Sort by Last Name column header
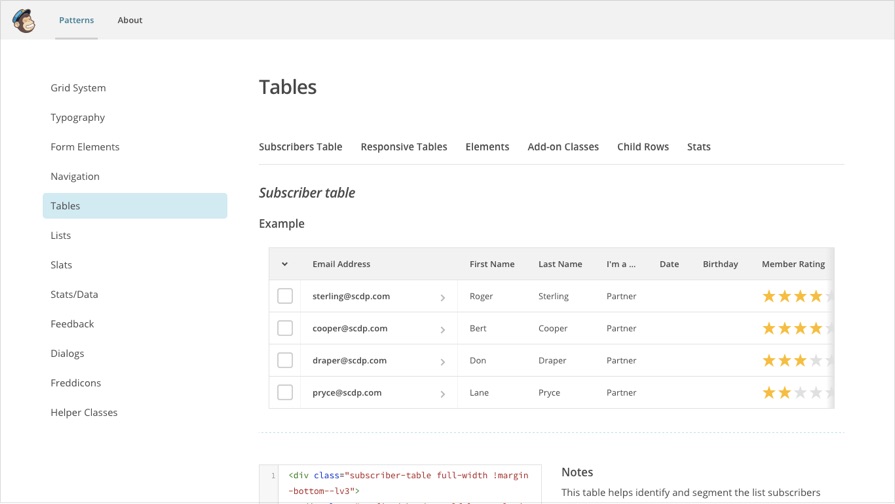Viewport: 895px width, 504px height. (560, 264)
